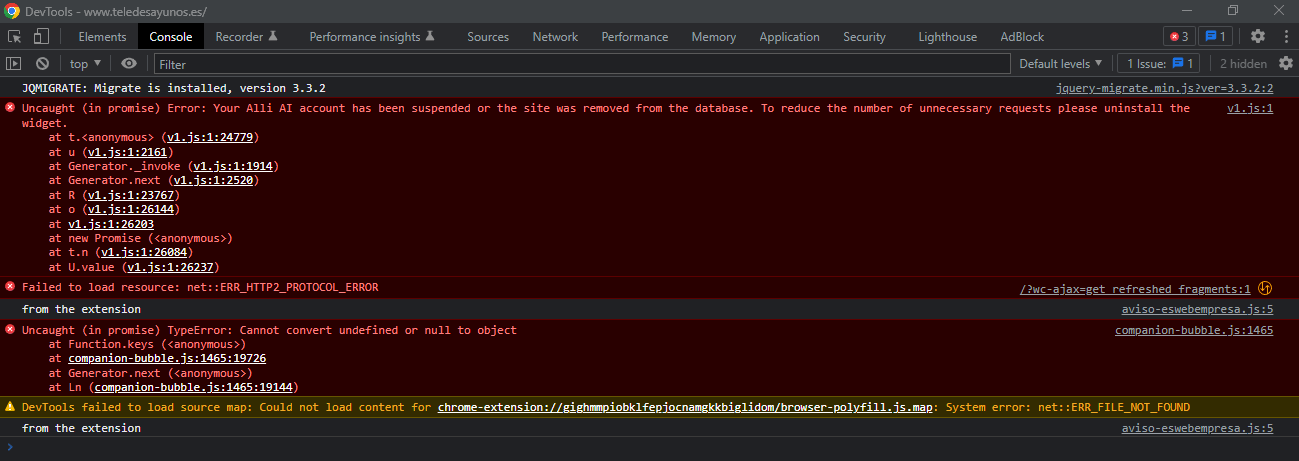The height and width of the screenshot is (461, 1299).
Task: Open the /?wc-ajax=get_refreshed_fragments:1 link
Action: pyautogui.click(x=1135, y=288)
